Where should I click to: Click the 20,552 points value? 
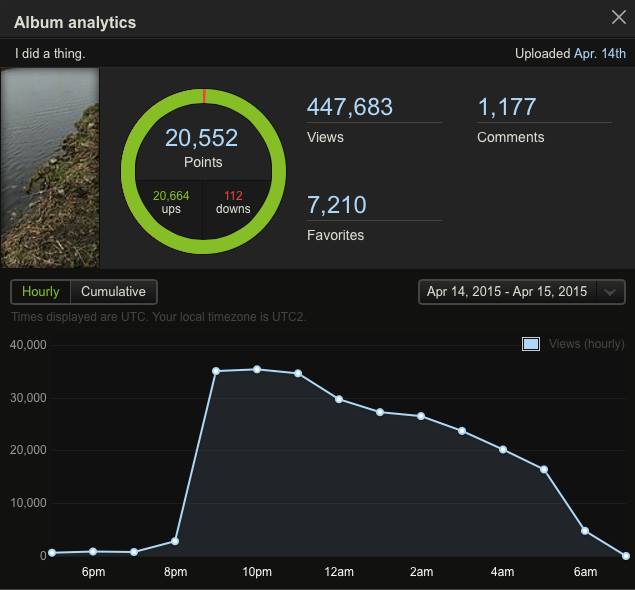click(201, 138)
